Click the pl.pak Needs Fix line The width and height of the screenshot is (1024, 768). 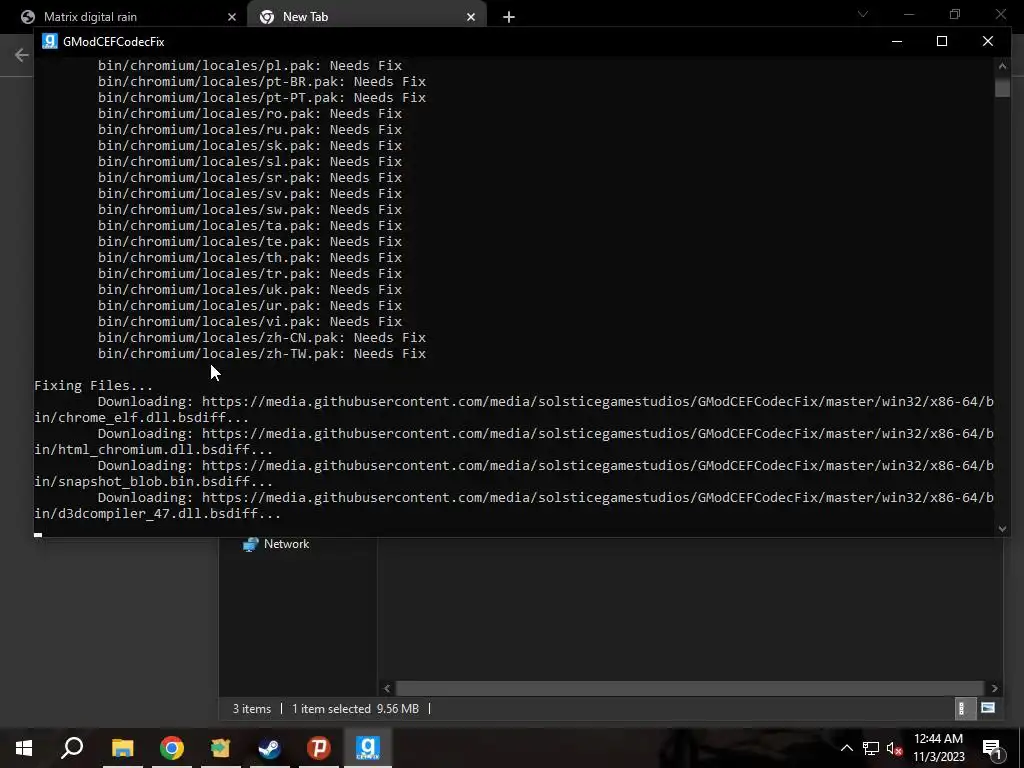[250, 65]
